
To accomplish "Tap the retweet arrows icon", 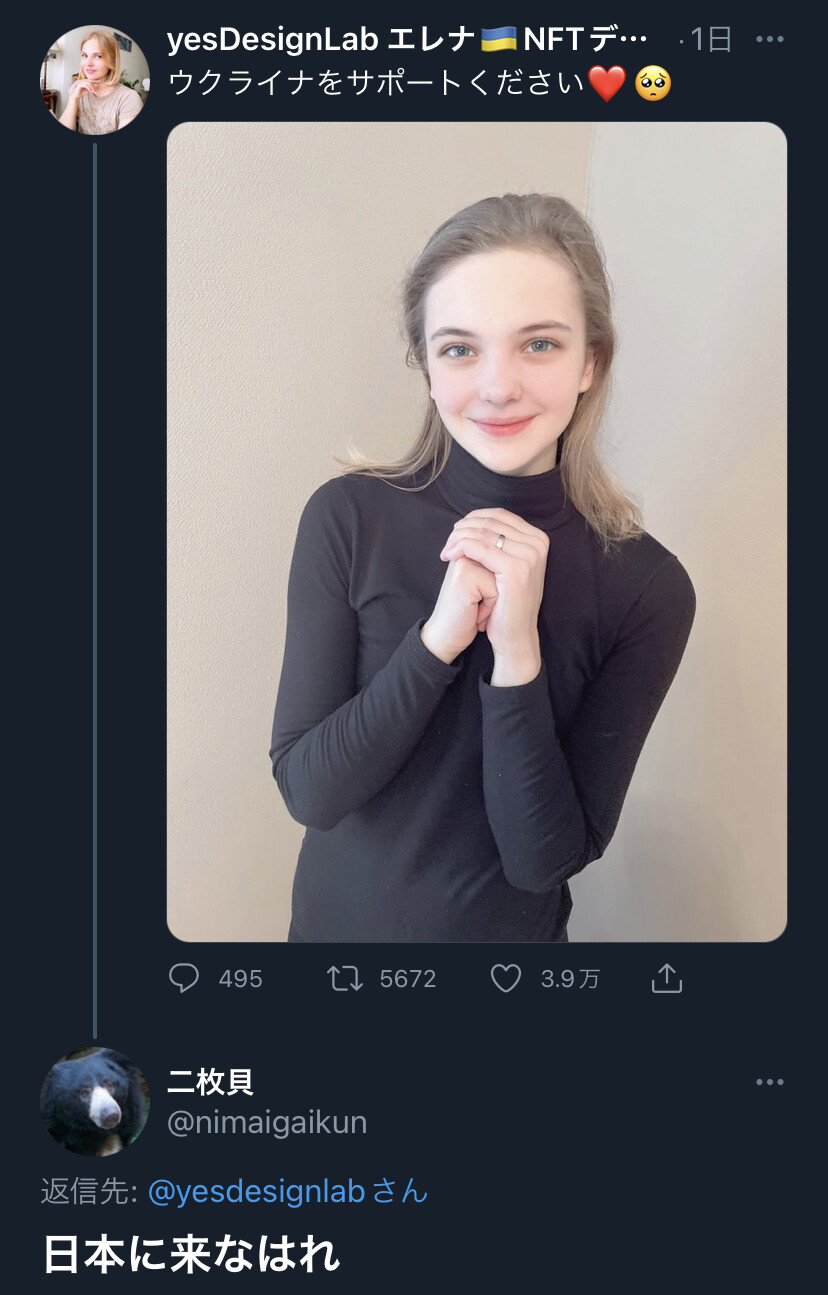I will (345, 978).
